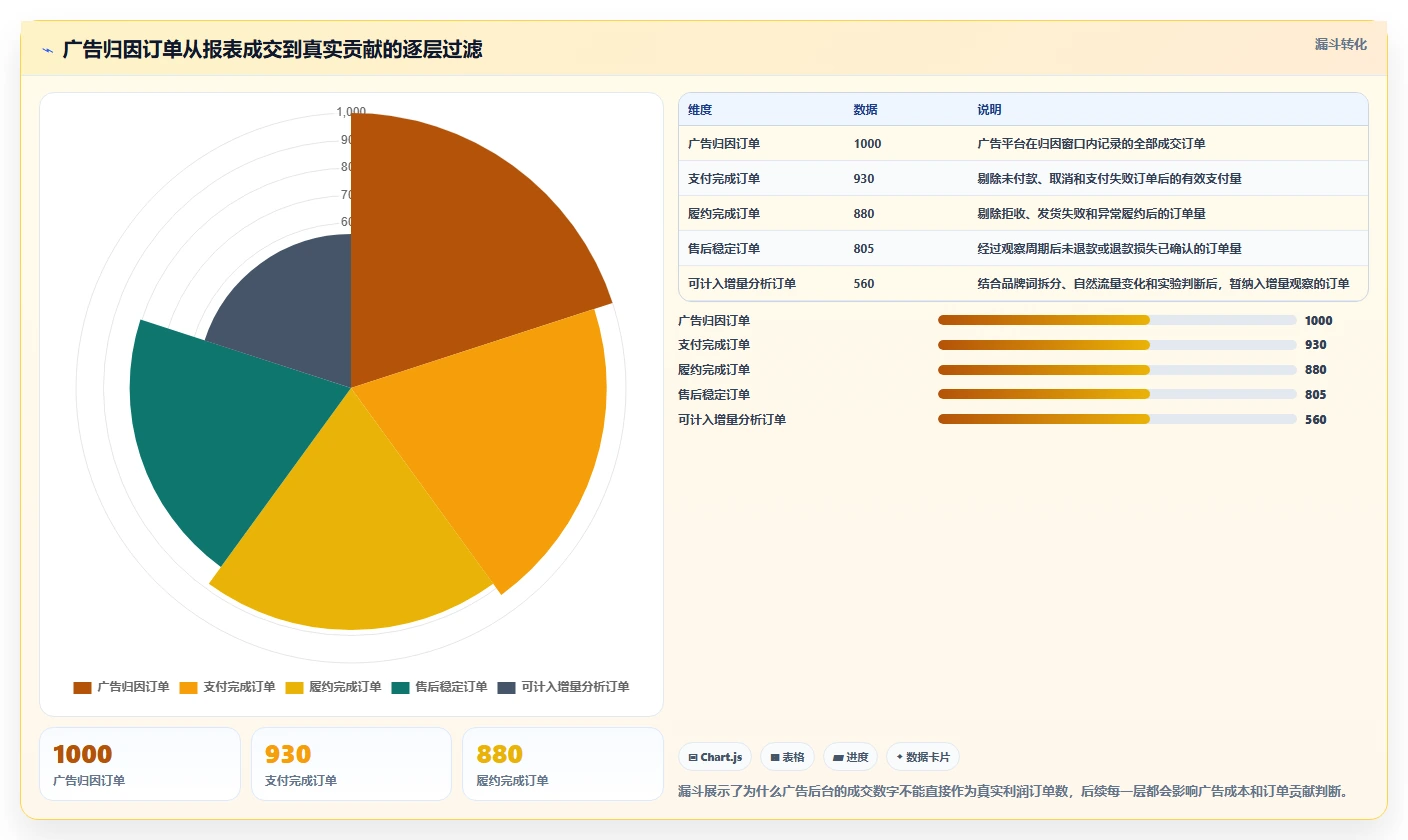Click the 930 value in the table
Image resolution: width=1408 pixels, height=840 pixels.
[864, 179]
